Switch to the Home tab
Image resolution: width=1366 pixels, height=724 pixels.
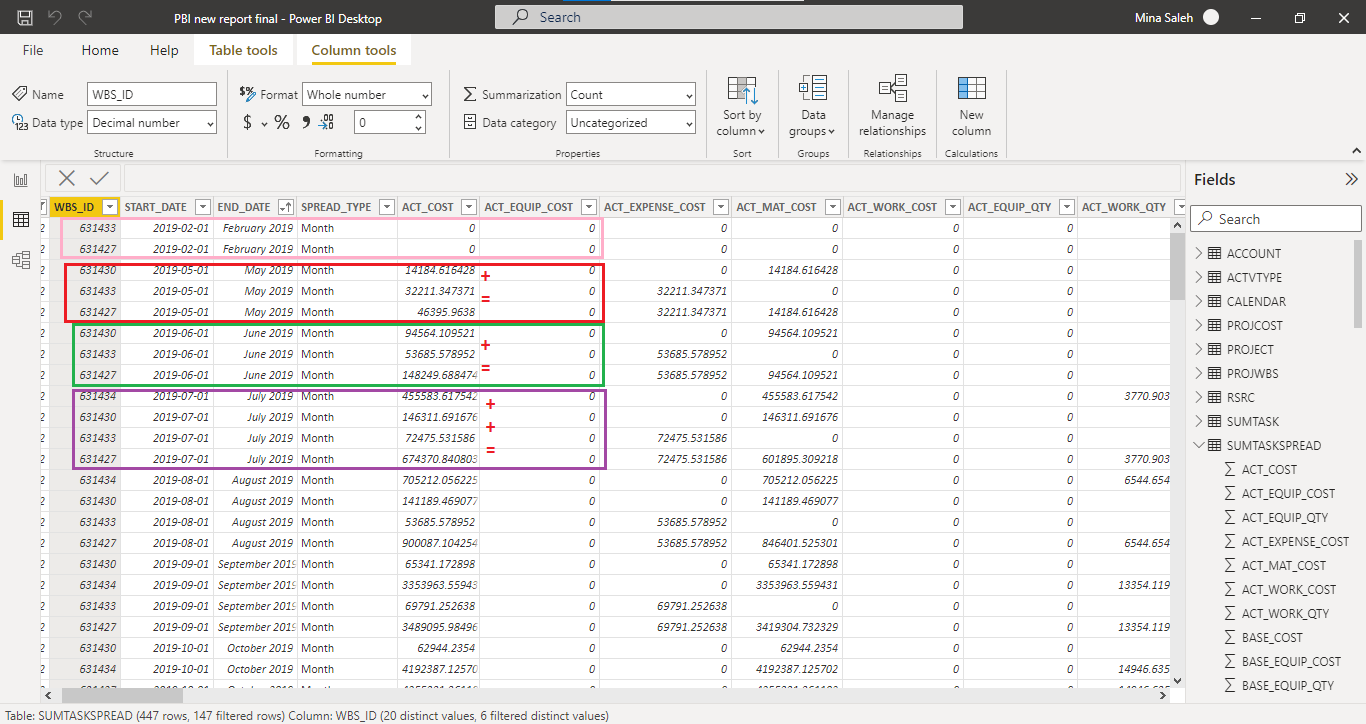(x=100, y=50)
